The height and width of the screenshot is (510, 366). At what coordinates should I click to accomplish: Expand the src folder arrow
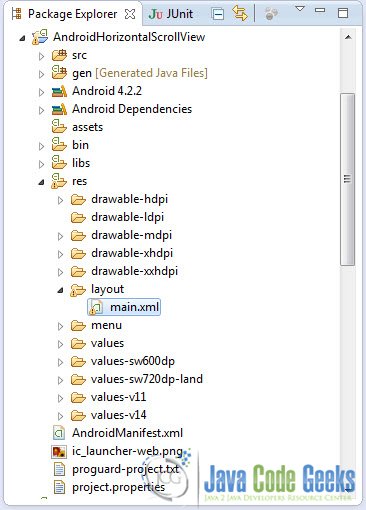[x=41, y=56]
